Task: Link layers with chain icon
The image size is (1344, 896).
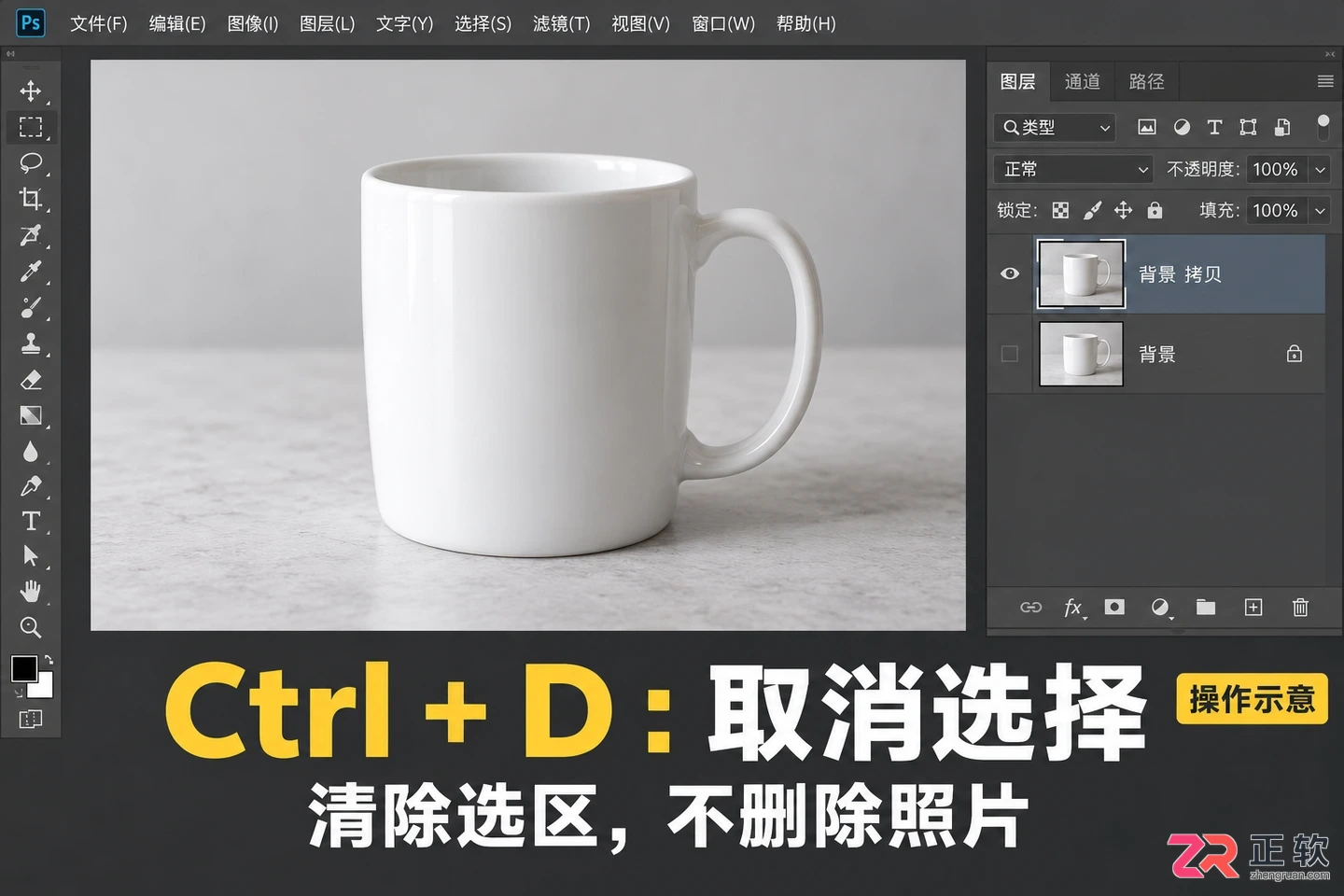Action: pos(1030,608)
